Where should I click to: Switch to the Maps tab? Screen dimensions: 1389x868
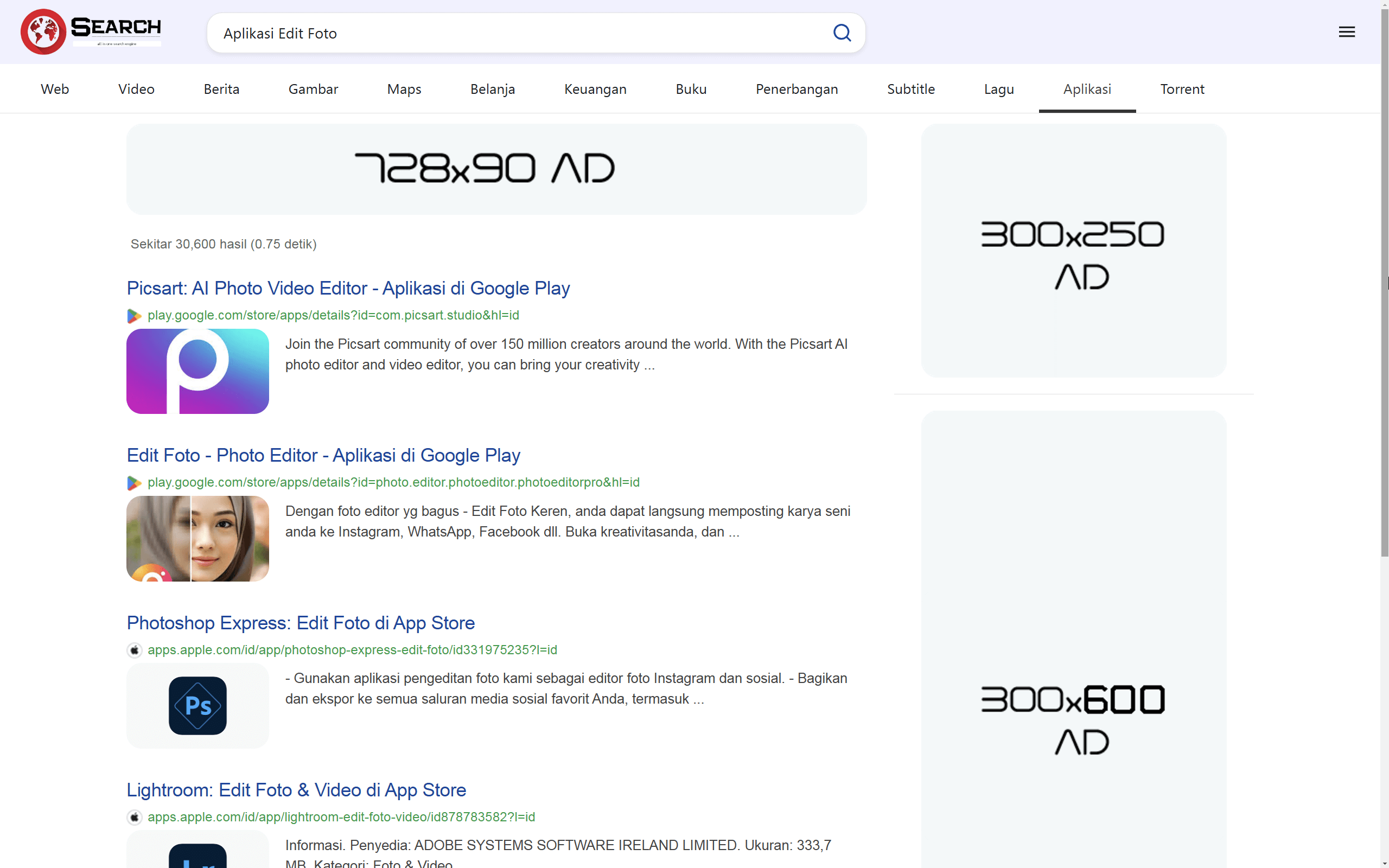(x=404, y=89)
